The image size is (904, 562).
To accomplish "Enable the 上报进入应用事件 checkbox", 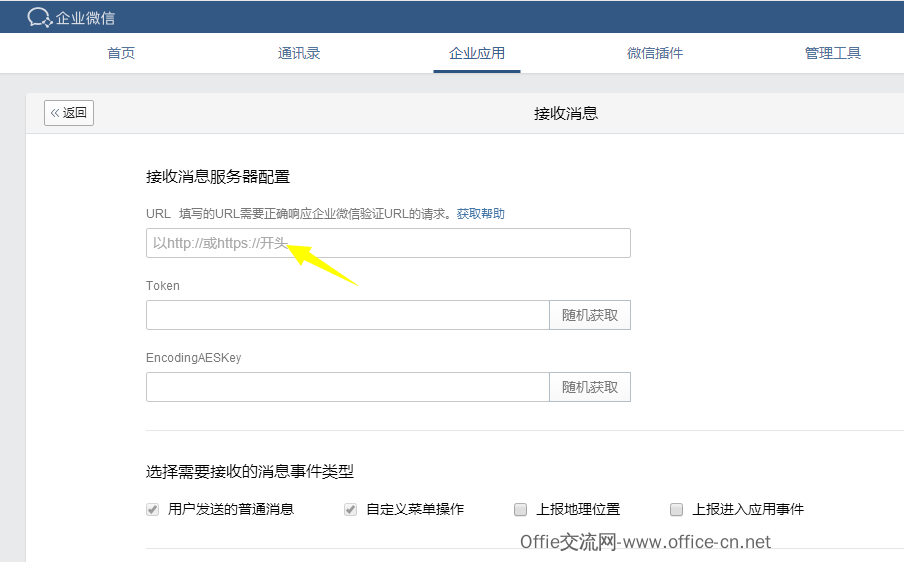I will point(676,510).
